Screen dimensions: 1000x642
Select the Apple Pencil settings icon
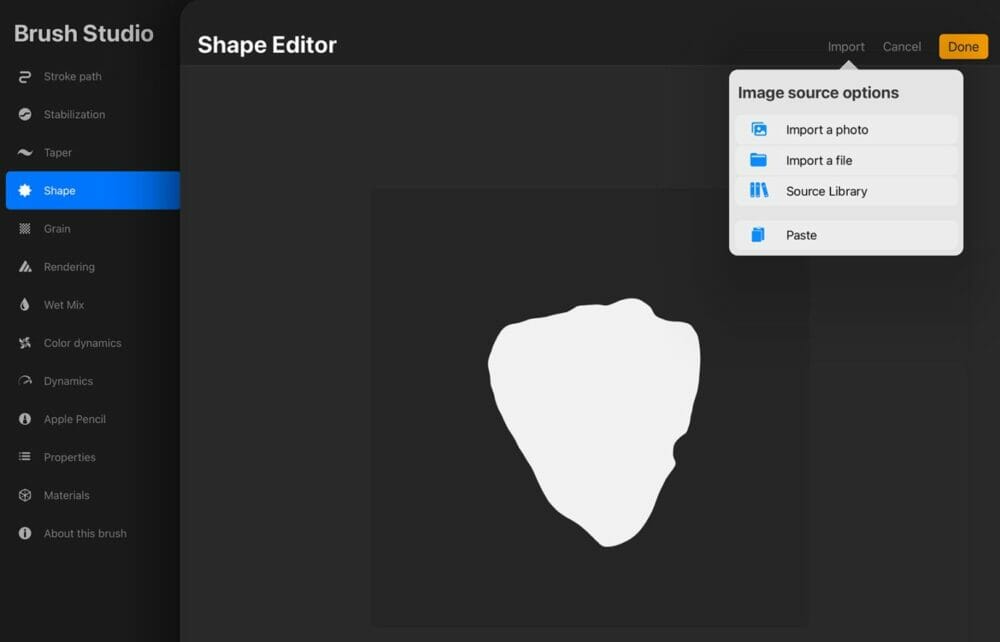[x=23, y=419]
